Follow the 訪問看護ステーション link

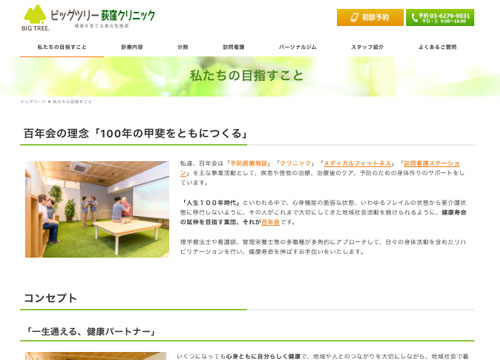[432, 163]
